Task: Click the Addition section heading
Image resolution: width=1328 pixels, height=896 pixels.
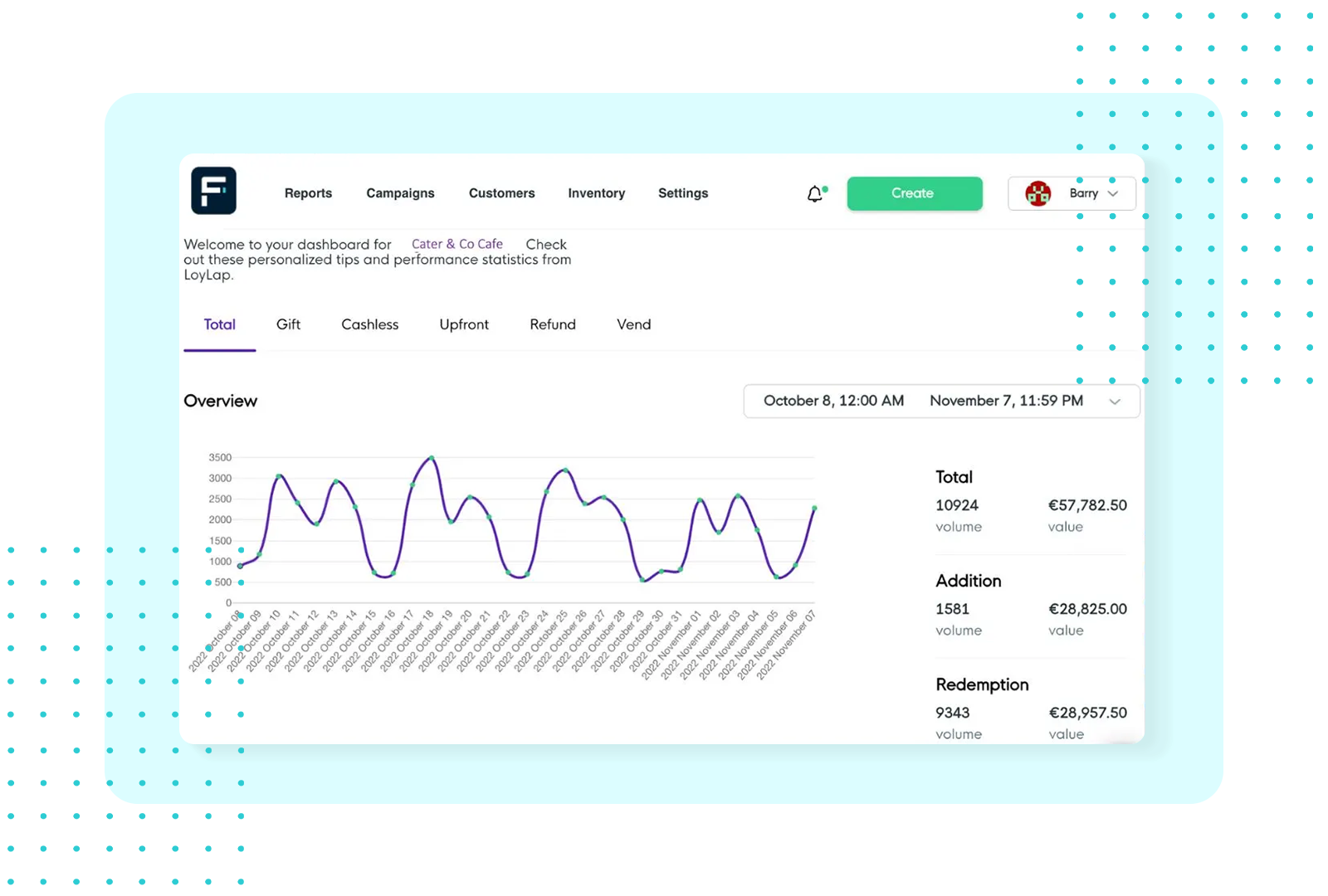Action: click(968, 581)
